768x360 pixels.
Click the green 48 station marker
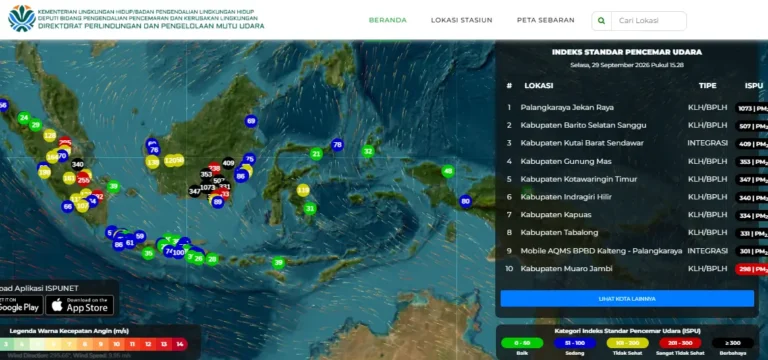pos(448,171)
